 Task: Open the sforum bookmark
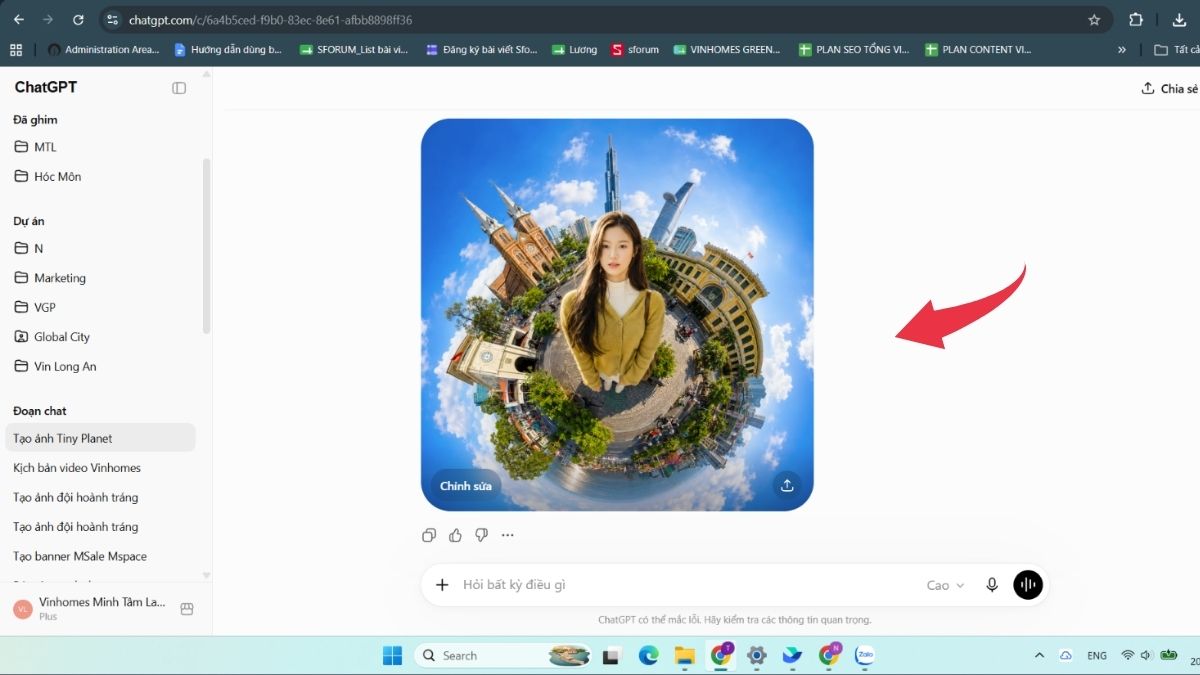[635, 49]
